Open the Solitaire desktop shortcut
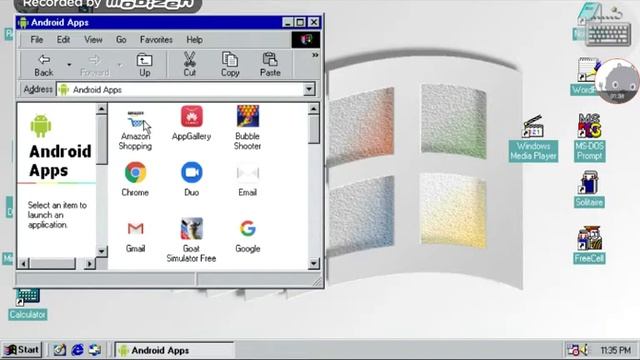Screen dimensions: 640x360 pos(589,189)
